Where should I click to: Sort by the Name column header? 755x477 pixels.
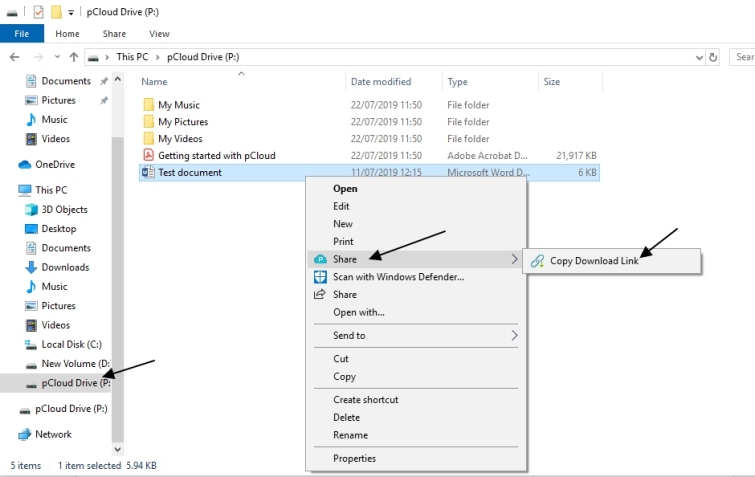242,81
